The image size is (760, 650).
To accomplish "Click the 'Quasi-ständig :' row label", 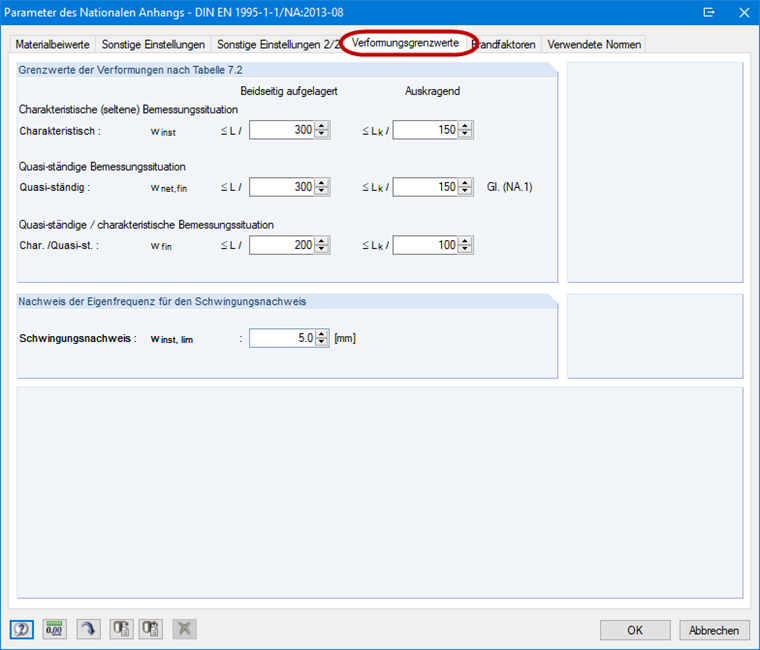I will point(55,187).
